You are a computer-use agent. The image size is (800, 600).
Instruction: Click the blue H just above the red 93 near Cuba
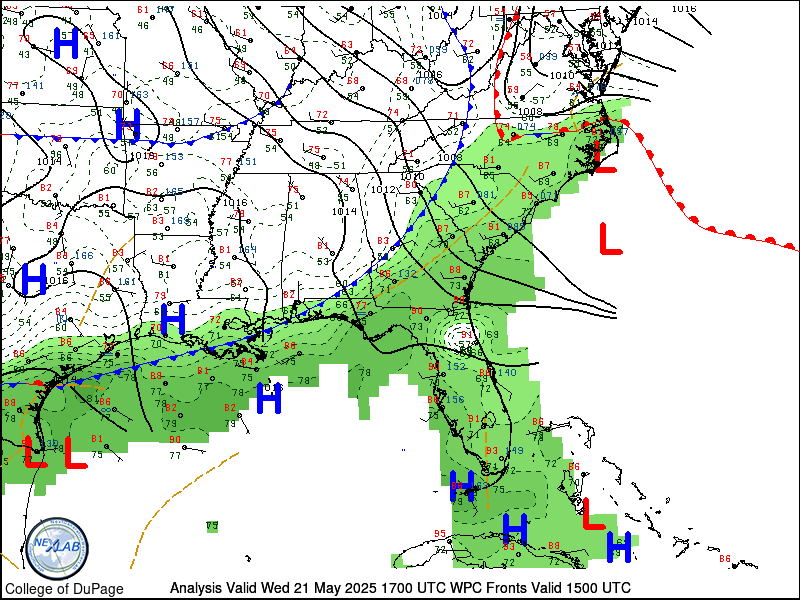point(515,529)
